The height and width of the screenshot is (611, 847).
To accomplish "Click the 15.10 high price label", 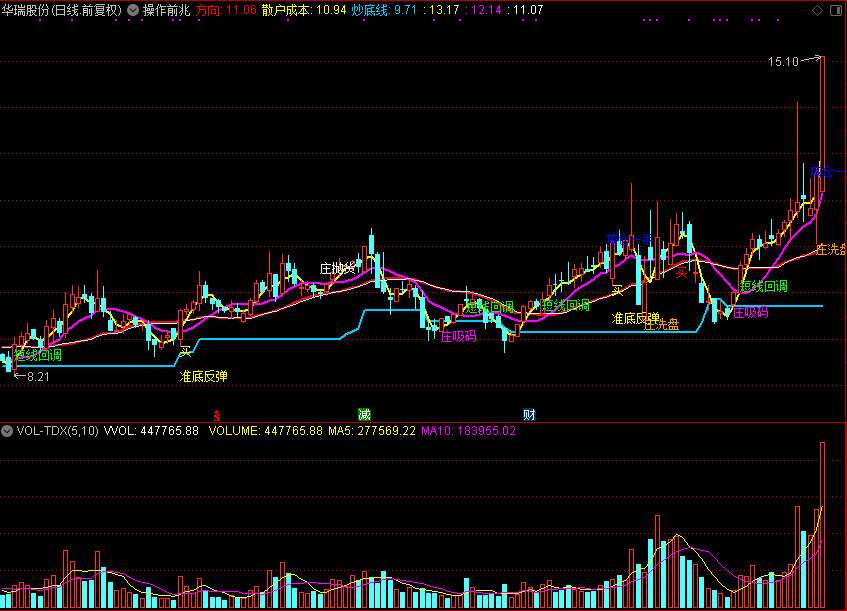I will [783, 62].
